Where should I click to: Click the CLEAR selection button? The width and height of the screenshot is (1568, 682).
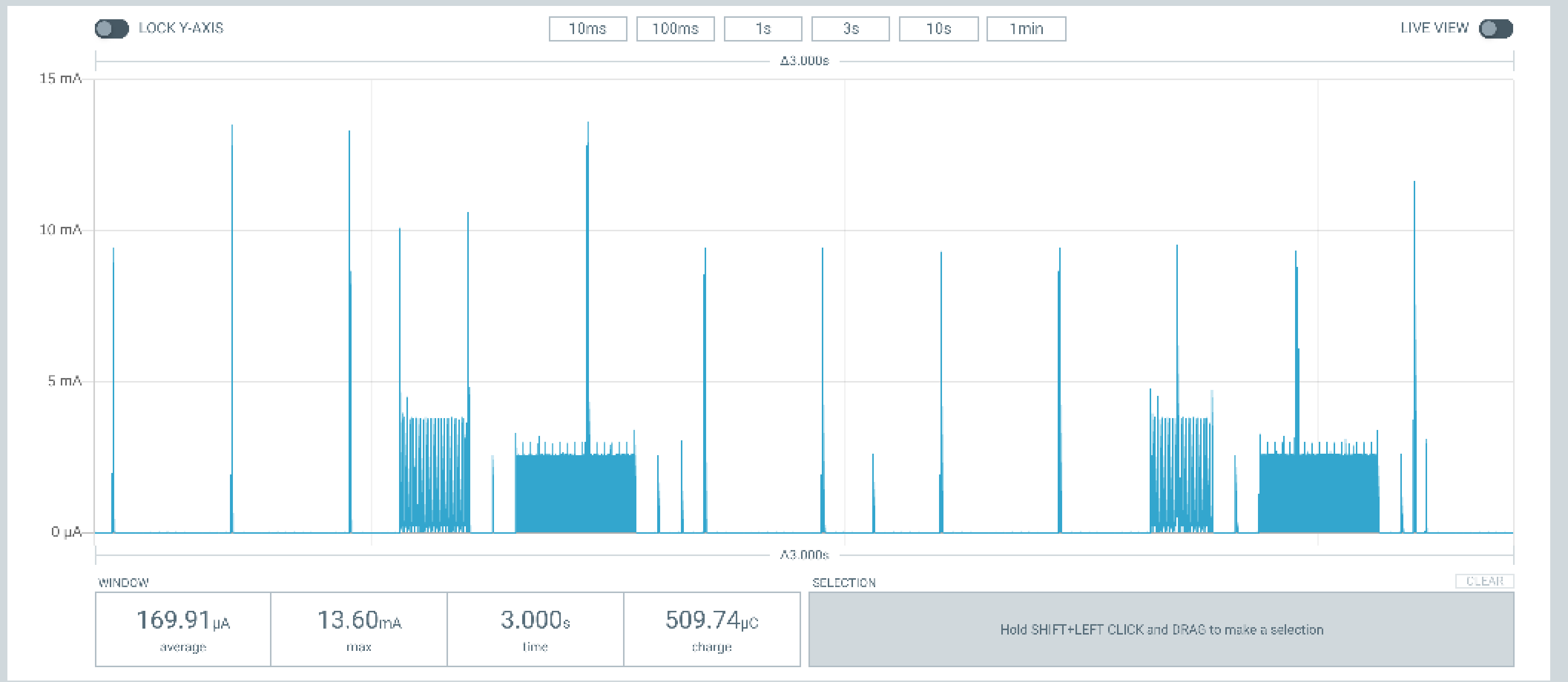click(1484, 581)
